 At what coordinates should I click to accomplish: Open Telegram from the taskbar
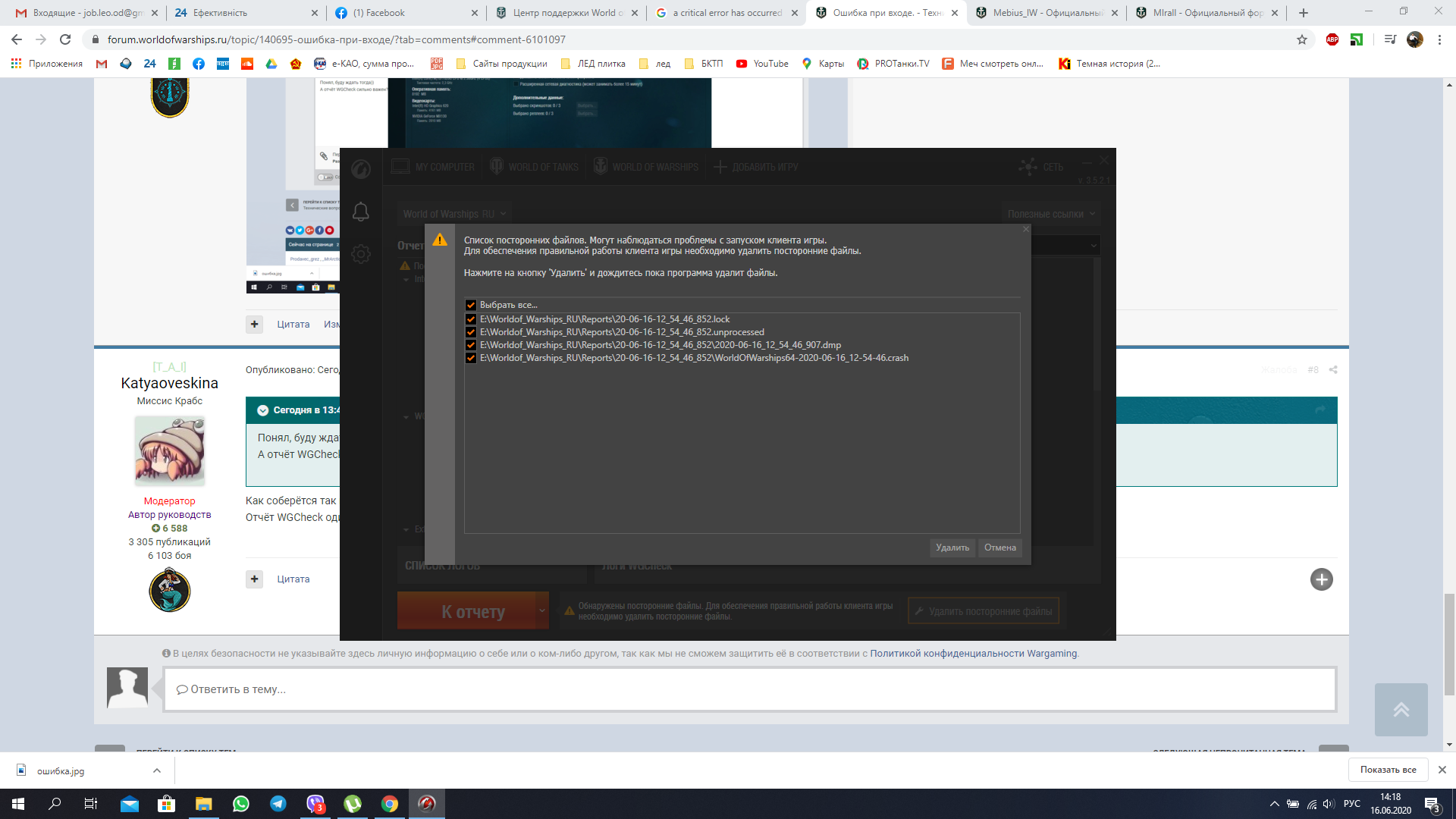click(278, 804)
